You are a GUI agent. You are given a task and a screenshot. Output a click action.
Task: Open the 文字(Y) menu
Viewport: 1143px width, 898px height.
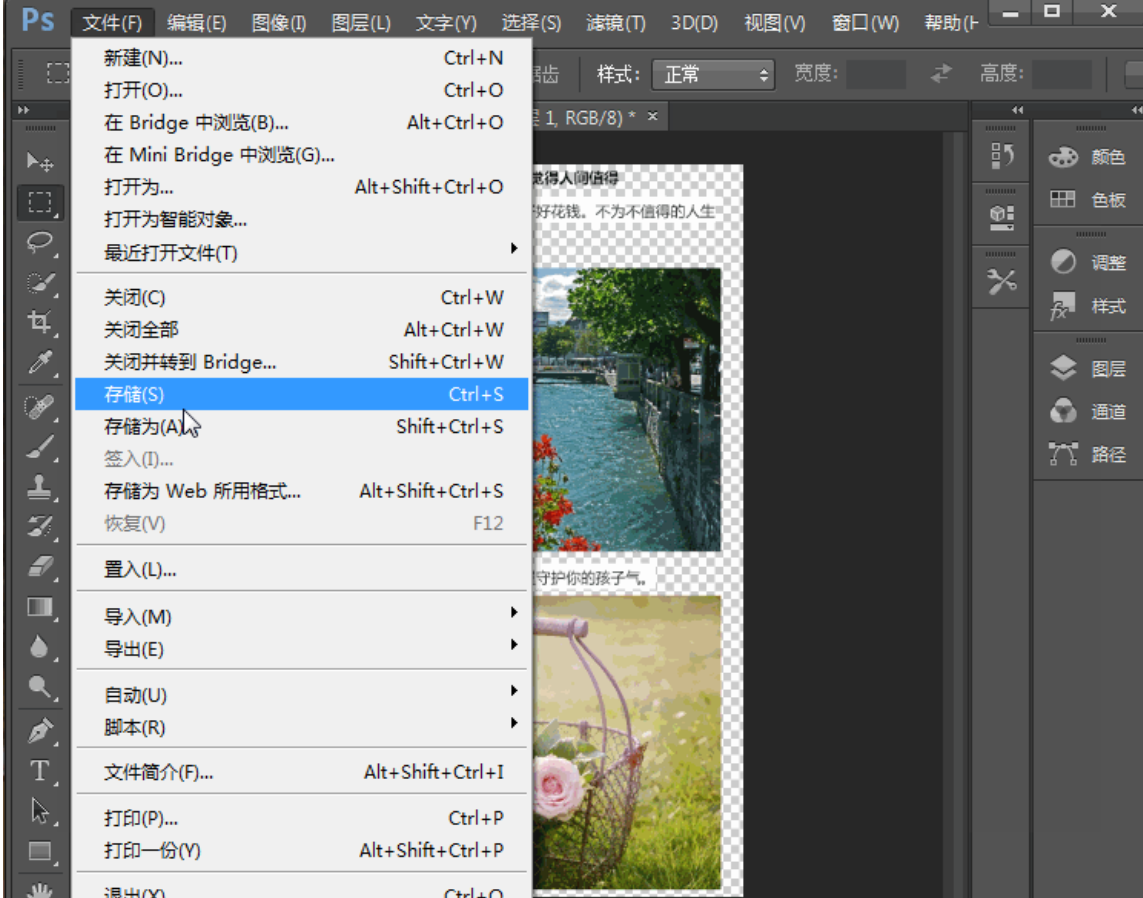(x=446, y=23)
